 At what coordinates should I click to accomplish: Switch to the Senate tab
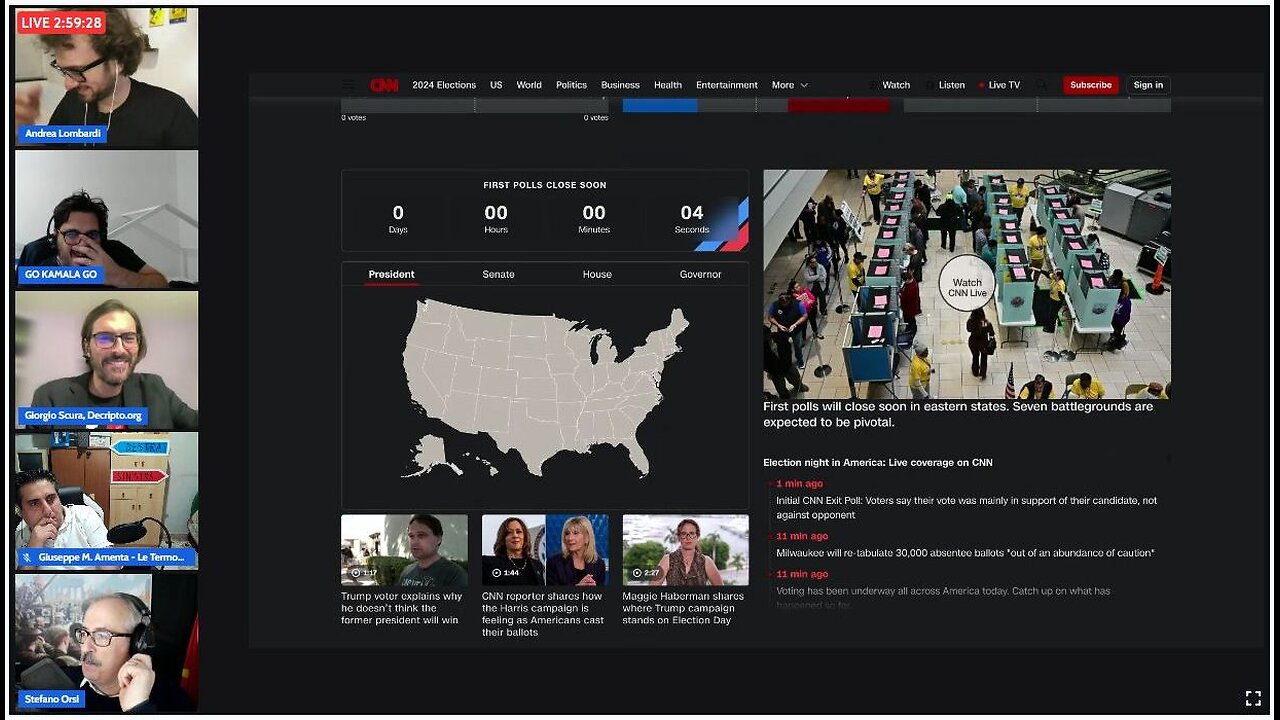pyautogui.click(x=498, y=274)
